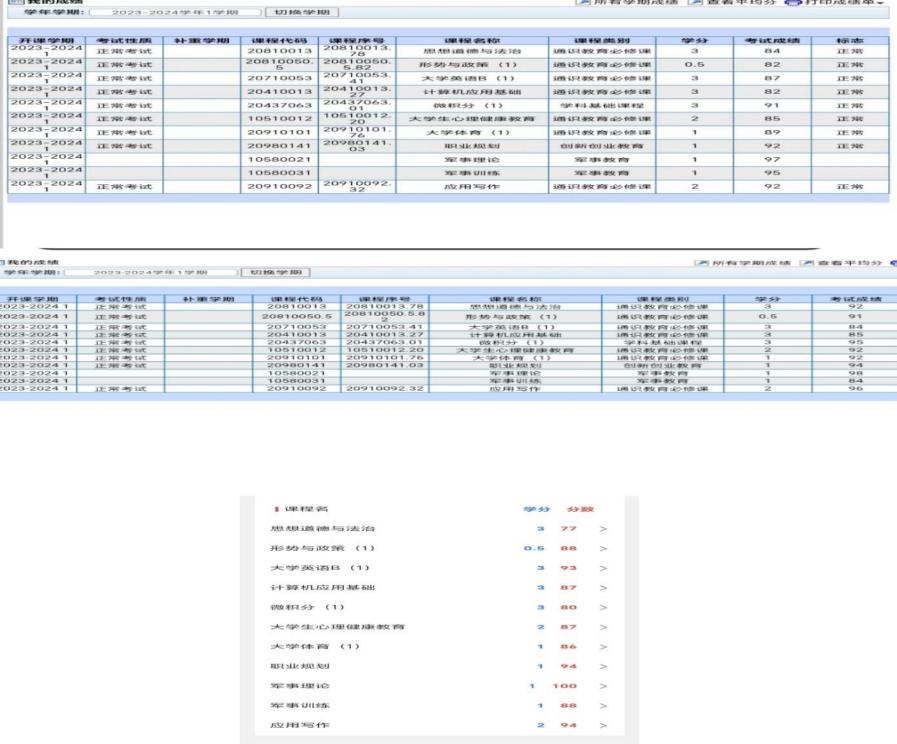
Task: Open 查看平均分 link in middle panel
Action: (850, 263)
